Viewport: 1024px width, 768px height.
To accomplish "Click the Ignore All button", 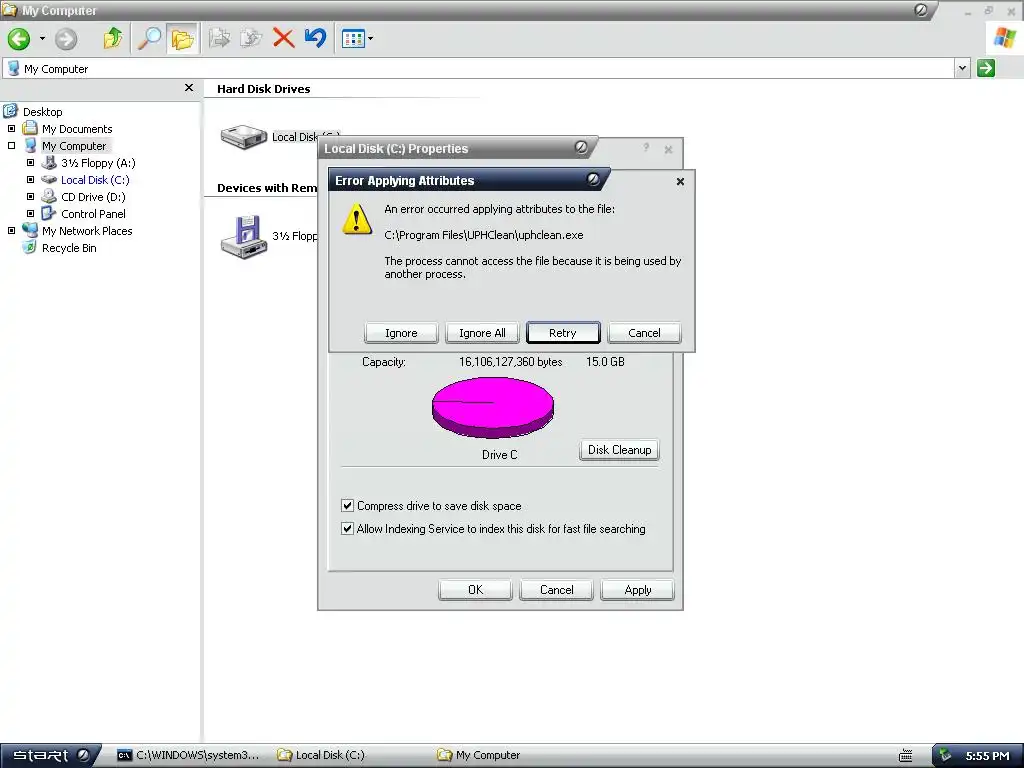I will (482, 333).
